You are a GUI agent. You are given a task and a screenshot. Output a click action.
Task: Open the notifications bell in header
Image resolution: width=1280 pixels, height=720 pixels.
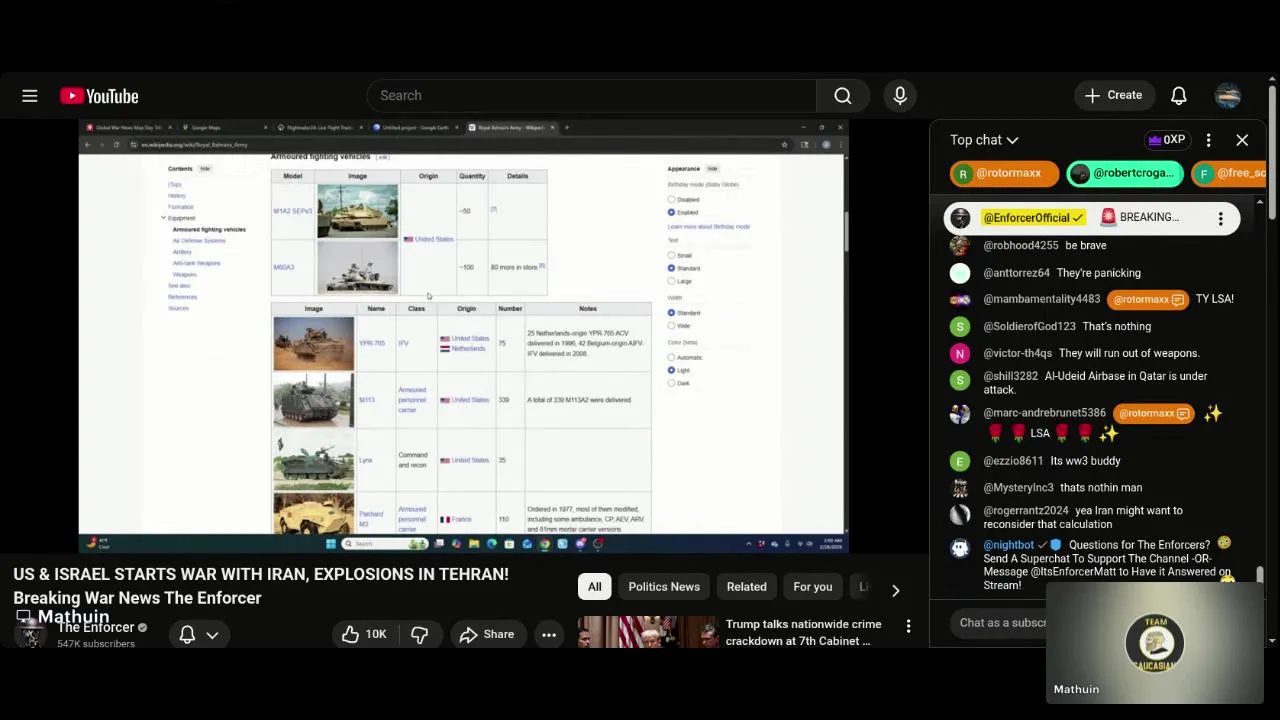coord(1179,96)
